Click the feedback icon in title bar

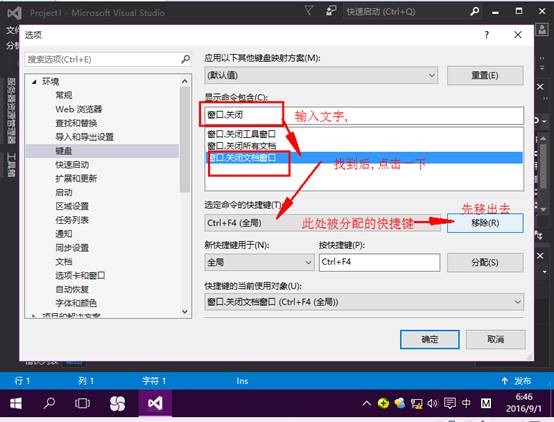331,11
